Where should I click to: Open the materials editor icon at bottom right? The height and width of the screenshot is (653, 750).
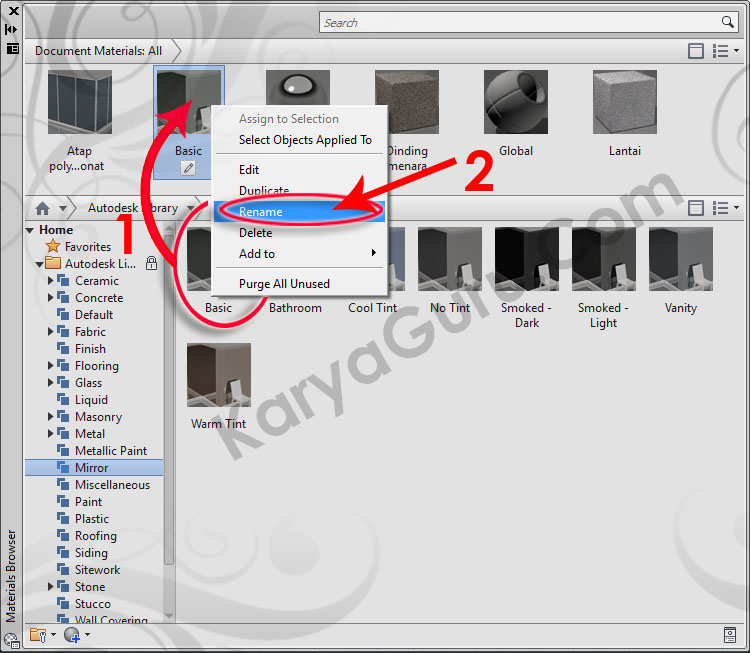[x=730, y=634]
